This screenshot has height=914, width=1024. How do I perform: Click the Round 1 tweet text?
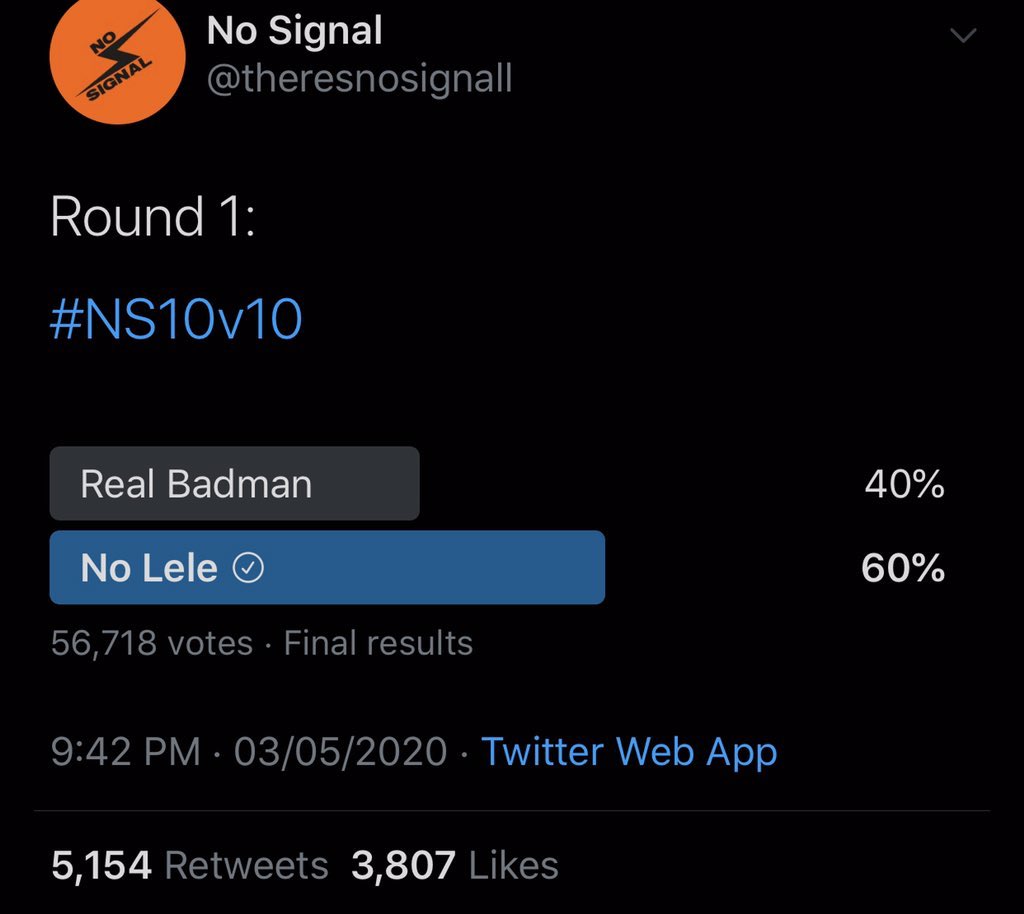pyautogui.click(x=152, y=217)
